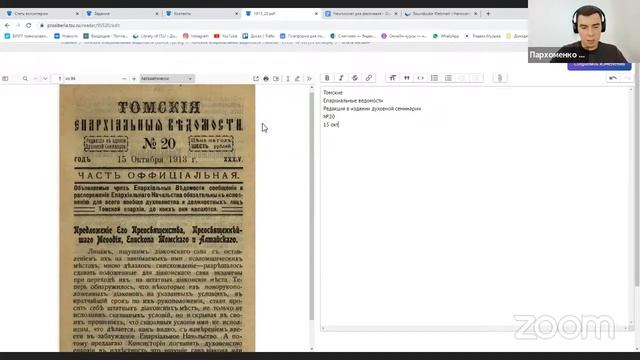This screenshot has width=640, height=360.
Task: Open a new browser tab
Action: (488, 13)
